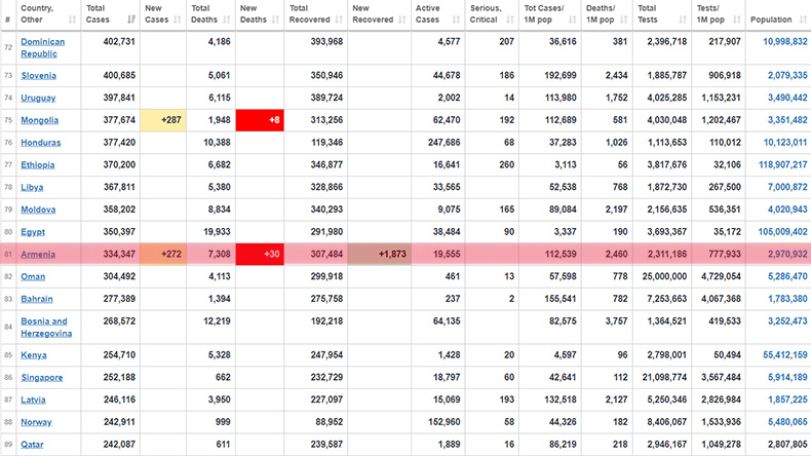This screenshot has height=456, width=811.
Task: Click the red +30 new deaths cell
Action: click(x=260, y=254)
